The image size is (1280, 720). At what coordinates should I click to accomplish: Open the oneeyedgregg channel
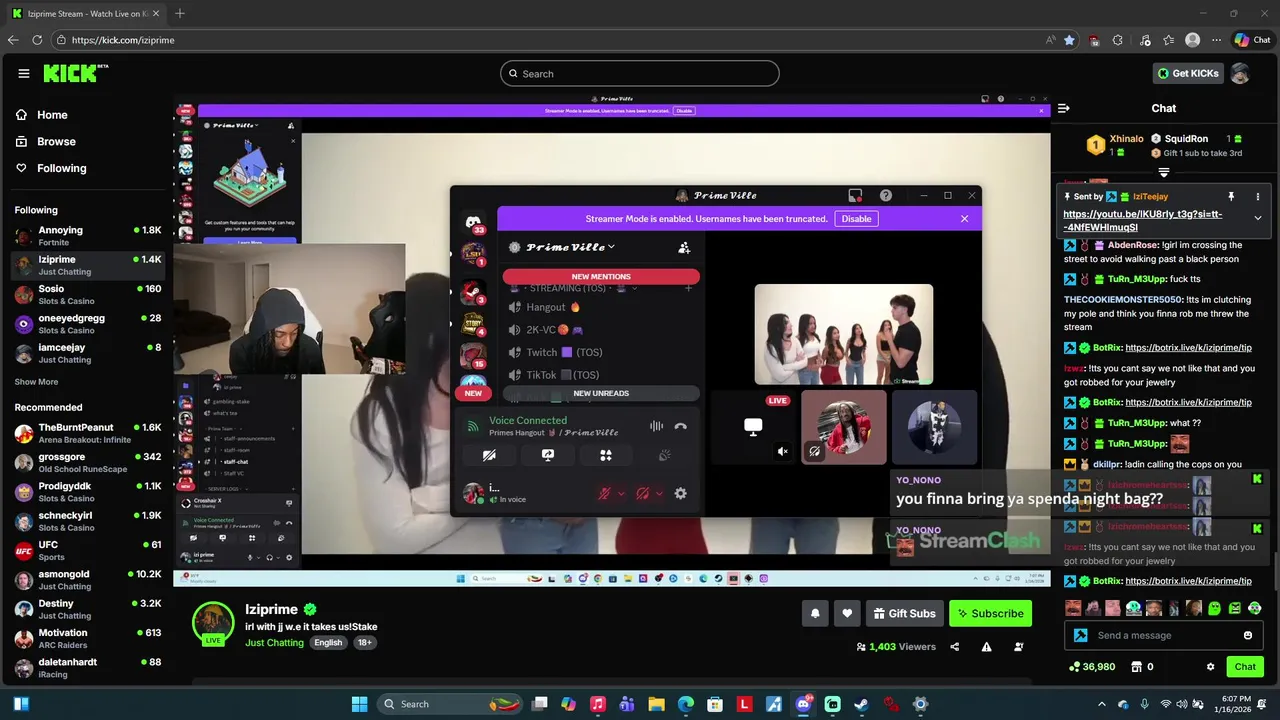[88, 324]
